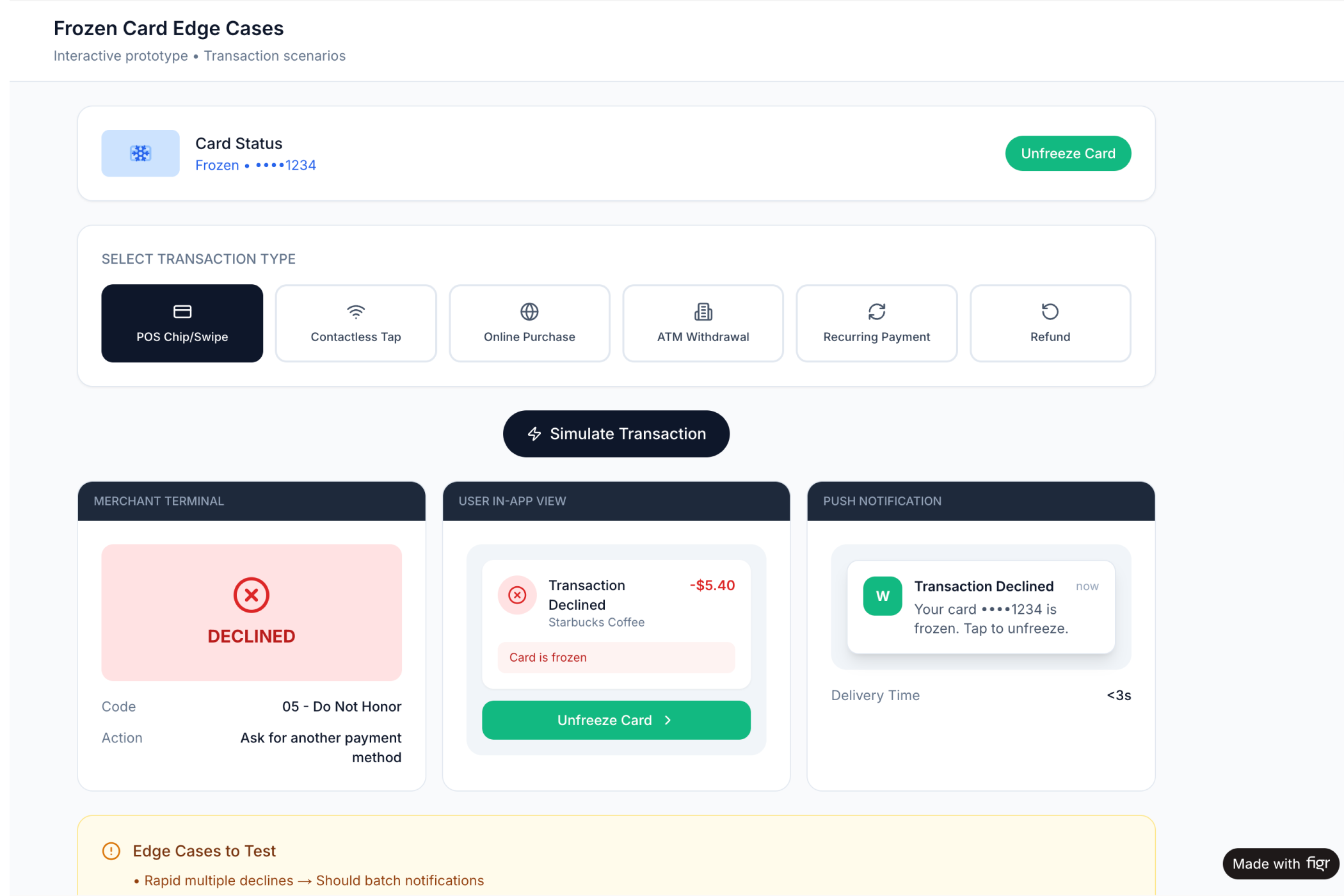This screenshot has width=1344, height=896.
Task: Click the lightning bolt icon on Simulate
Action: [534, 434]
